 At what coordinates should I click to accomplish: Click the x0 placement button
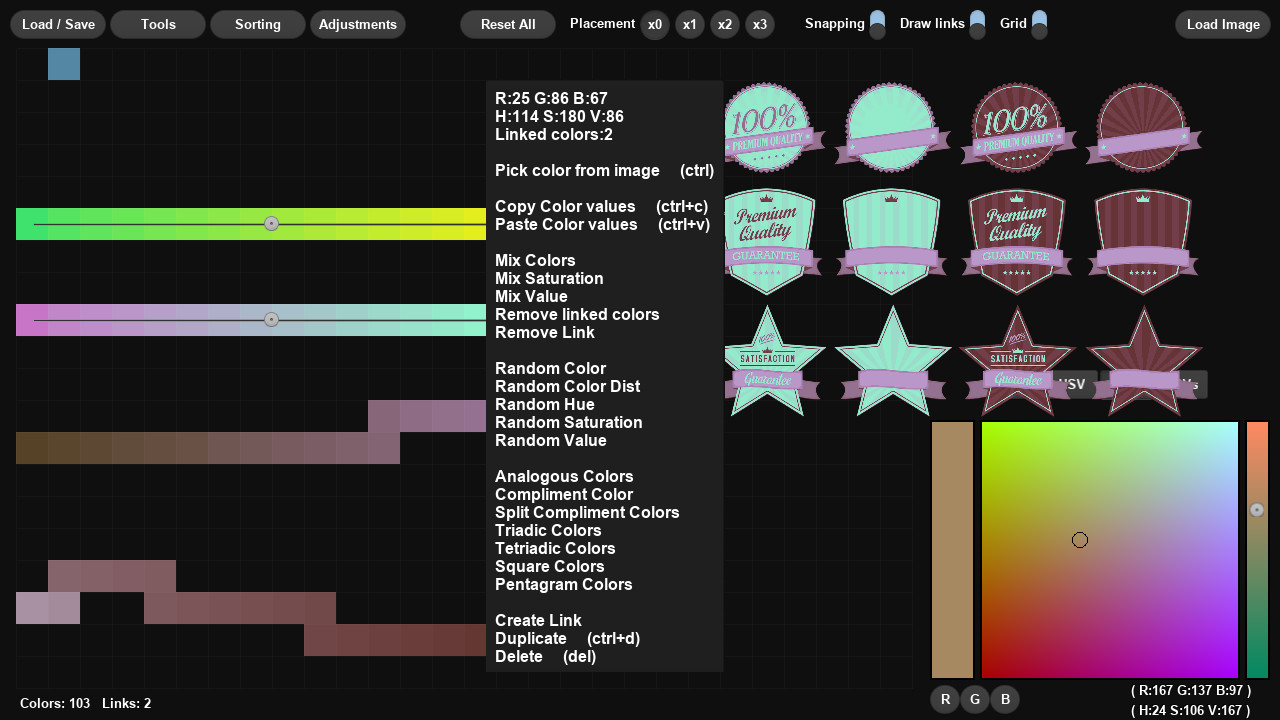click(654, 24)
